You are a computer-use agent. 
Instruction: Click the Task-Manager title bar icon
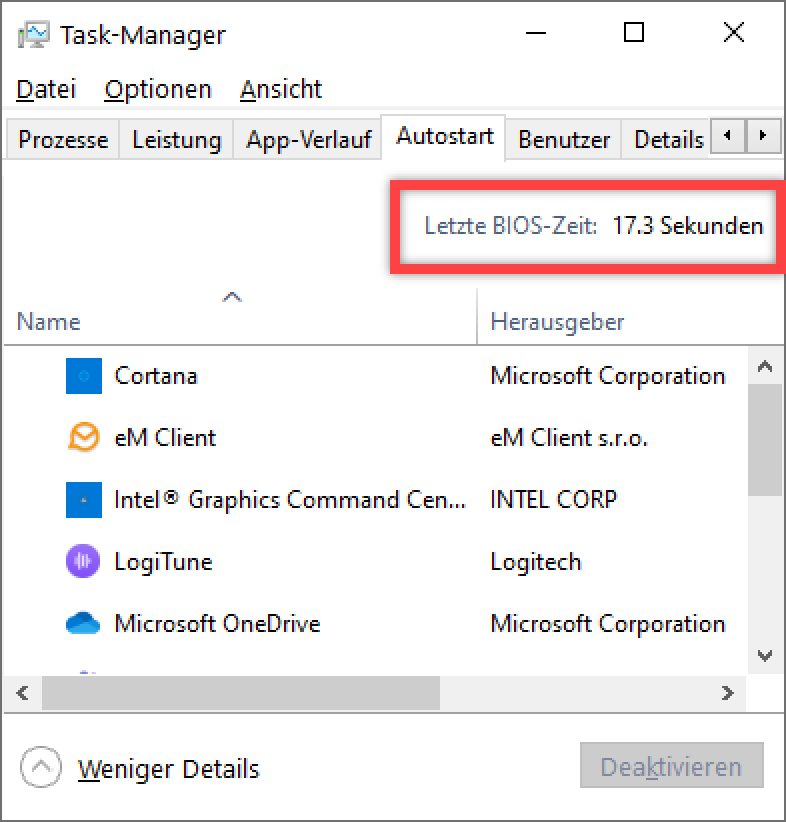34,35
